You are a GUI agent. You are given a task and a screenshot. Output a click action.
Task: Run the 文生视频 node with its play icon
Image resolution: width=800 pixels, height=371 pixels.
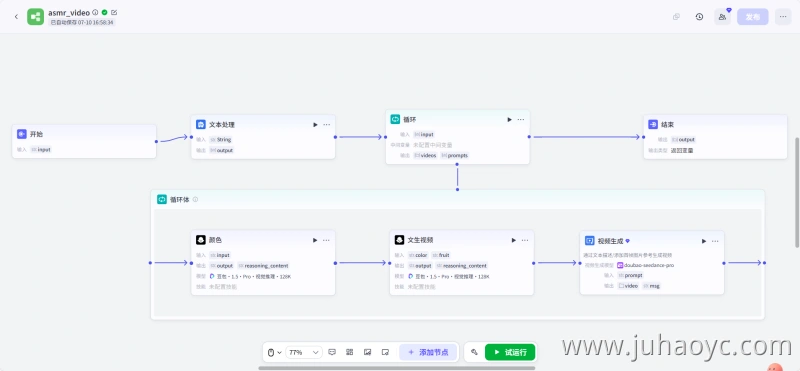tap(514, 240)
